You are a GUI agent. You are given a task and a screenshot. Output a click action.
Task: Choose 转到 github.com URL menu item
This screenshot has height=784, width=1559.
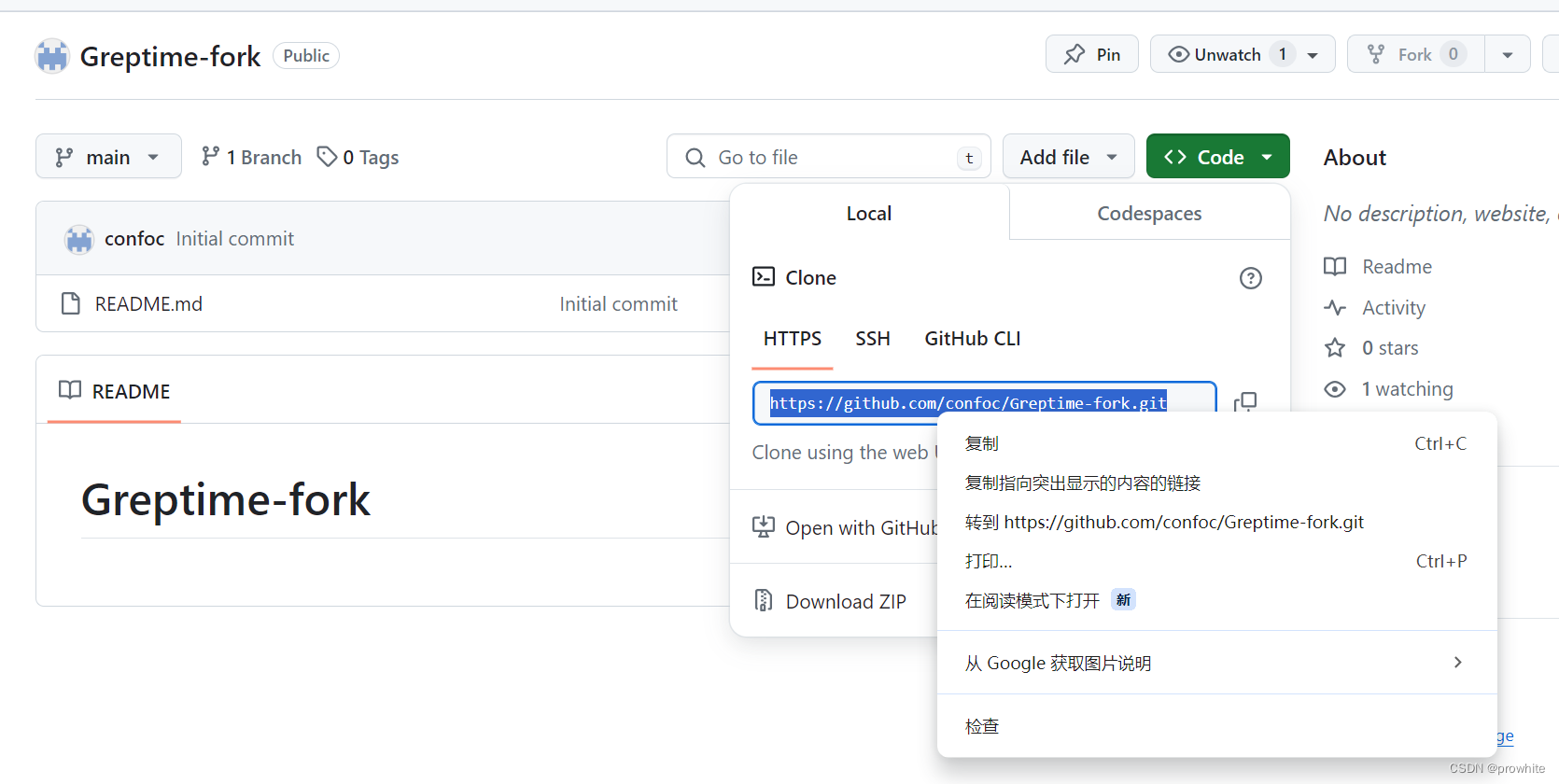[x=1217, y=522]
